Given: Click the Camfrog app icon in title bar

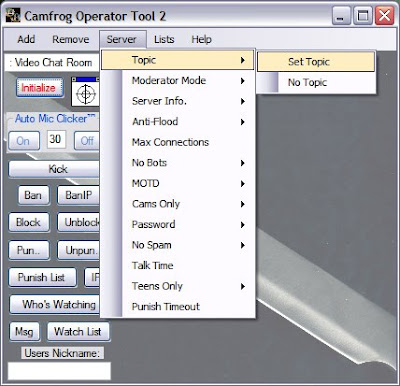Looking at the screenshot, I should coord(13,16).
